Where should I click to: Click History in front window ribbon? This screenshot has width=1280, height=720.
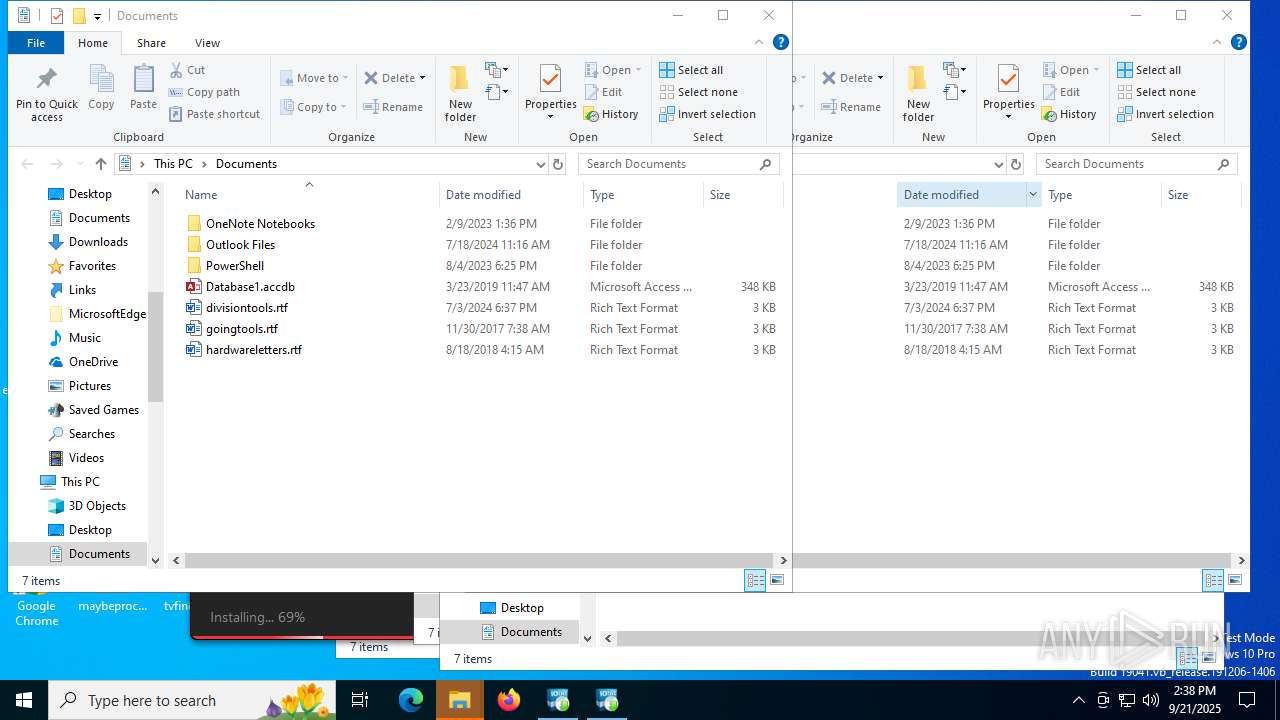(x=611, y=114)
